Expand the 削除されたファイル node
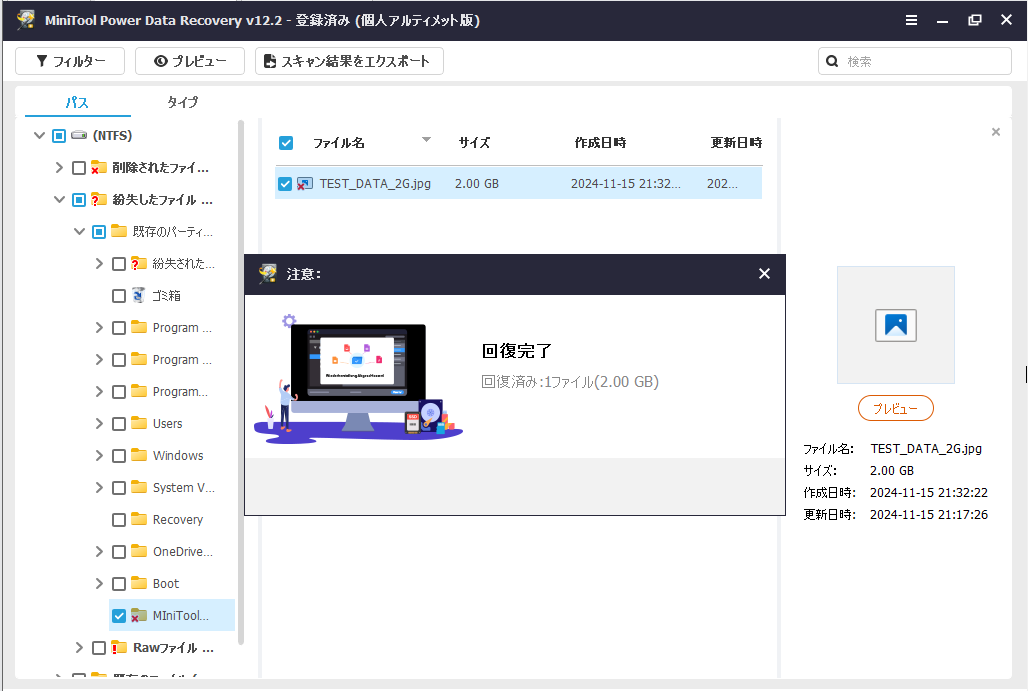The height and width of the screenshot is (691, 1028). [x=59, y=168]
